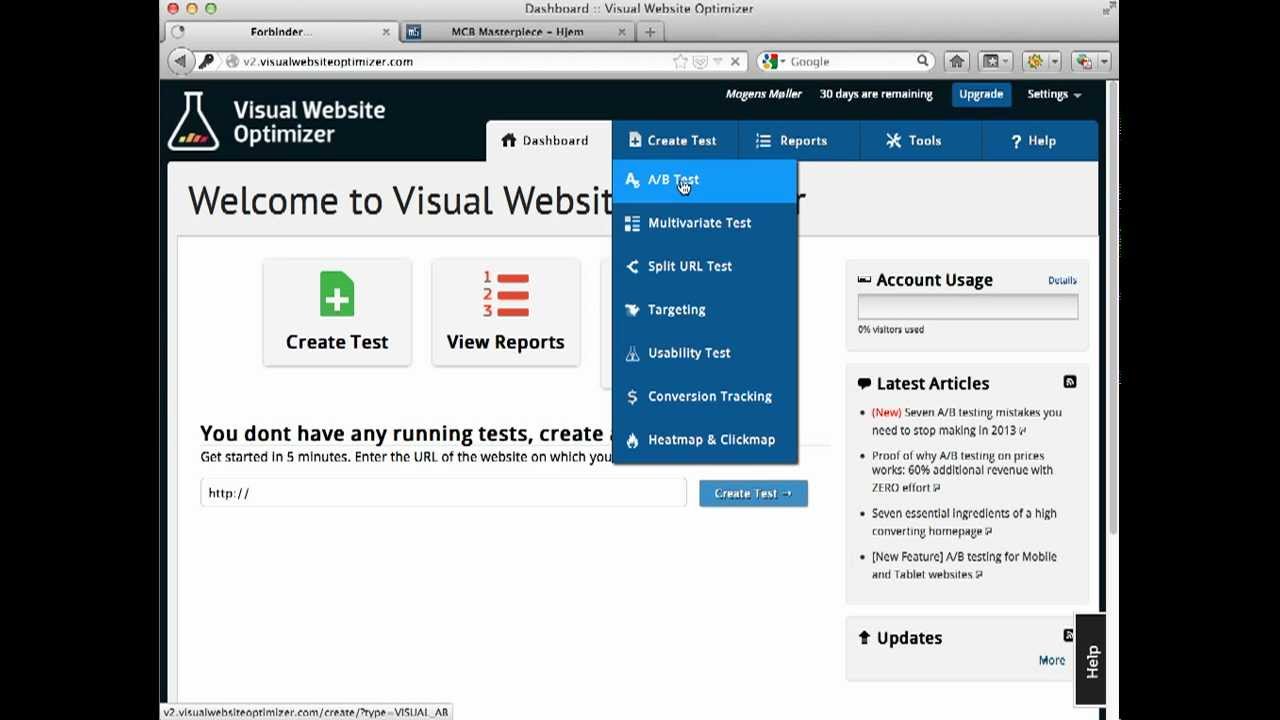
Task: Stop page loading with X button
Action: [x=735, y=62]
